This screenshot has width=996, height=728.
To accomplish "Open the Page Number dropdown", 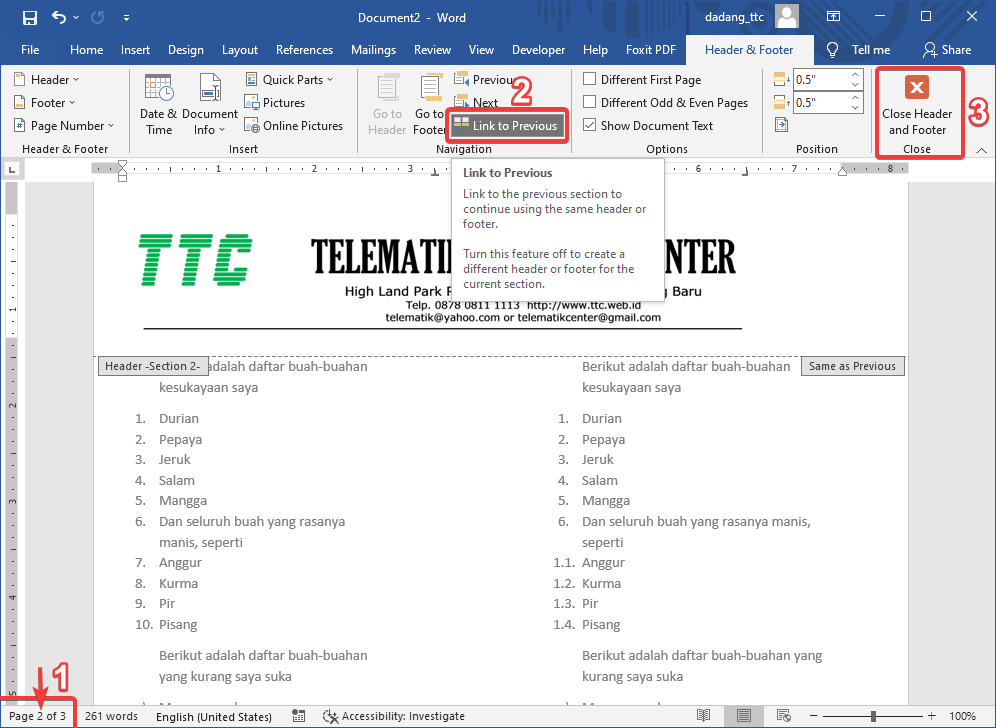I will click(65, 126).
